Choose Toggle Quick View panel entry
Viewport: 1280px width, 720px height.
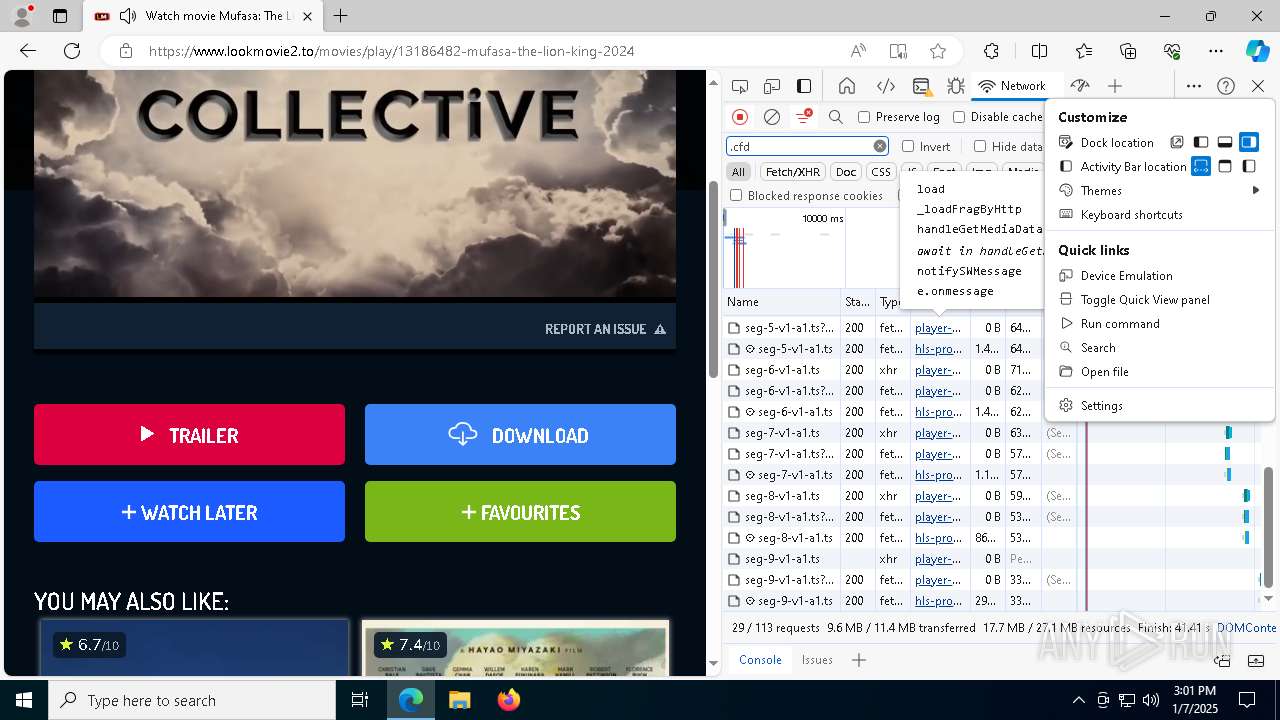(1160, 299)
